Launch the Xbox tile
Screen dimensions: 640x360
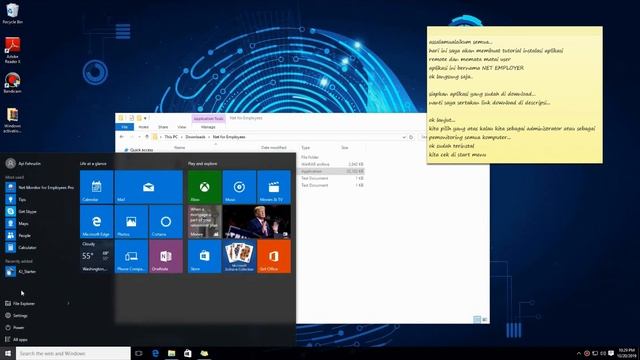pyautogui.click(x=204, y=187)
